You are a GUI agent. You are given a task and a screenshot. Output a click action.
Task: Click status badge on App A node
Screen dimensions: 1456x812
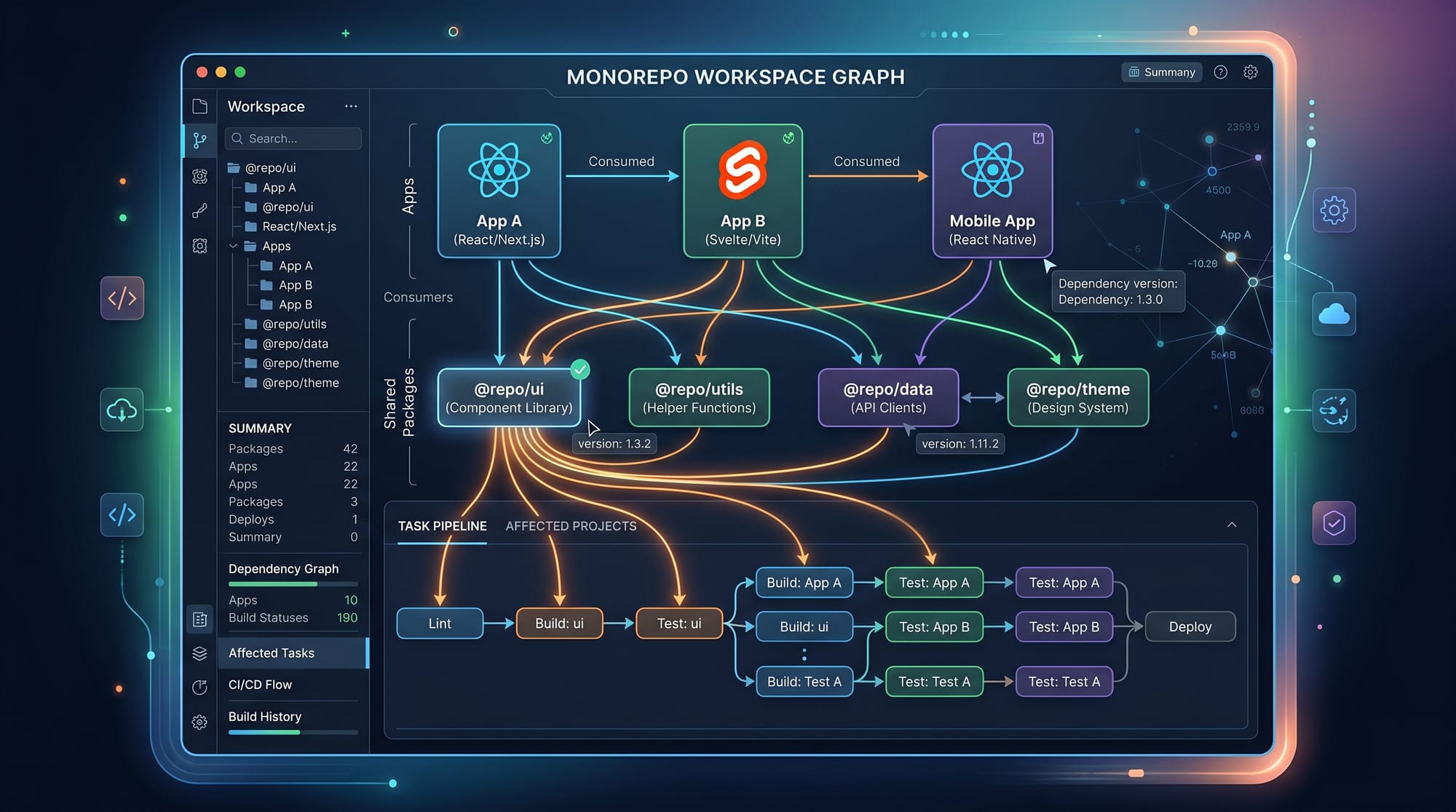coord(547,138)
